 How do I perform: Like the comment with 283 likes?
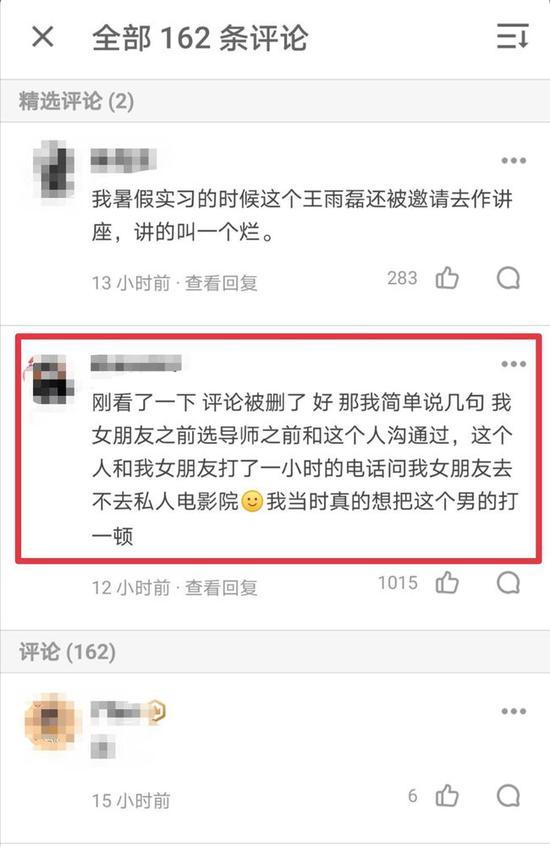click(447, 278)
